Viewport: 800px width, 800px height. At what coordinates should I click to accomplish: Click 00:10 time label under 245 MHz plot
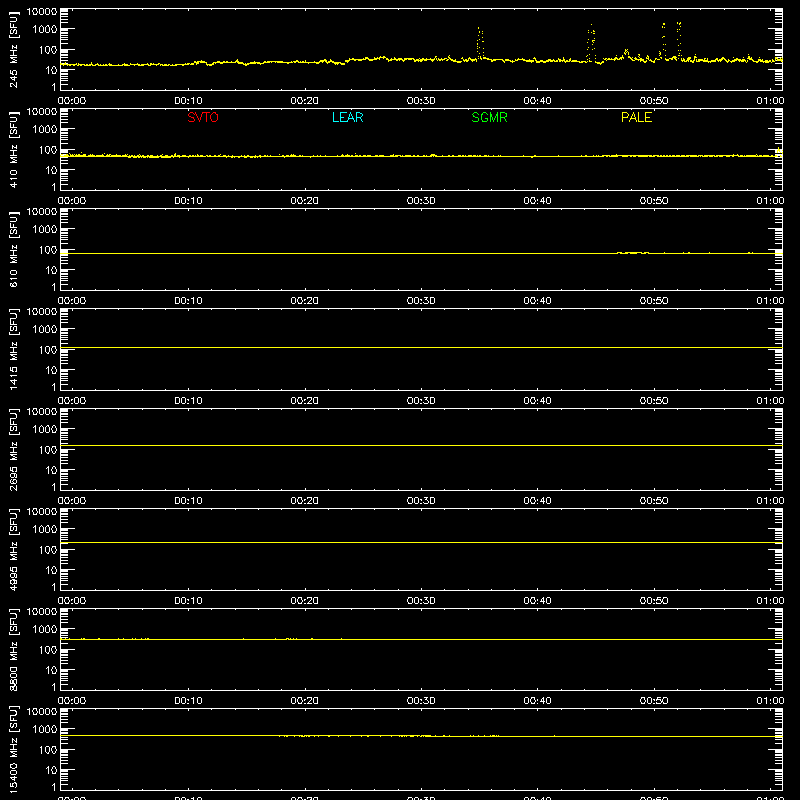pyautogui.click(x=188, y=101)
